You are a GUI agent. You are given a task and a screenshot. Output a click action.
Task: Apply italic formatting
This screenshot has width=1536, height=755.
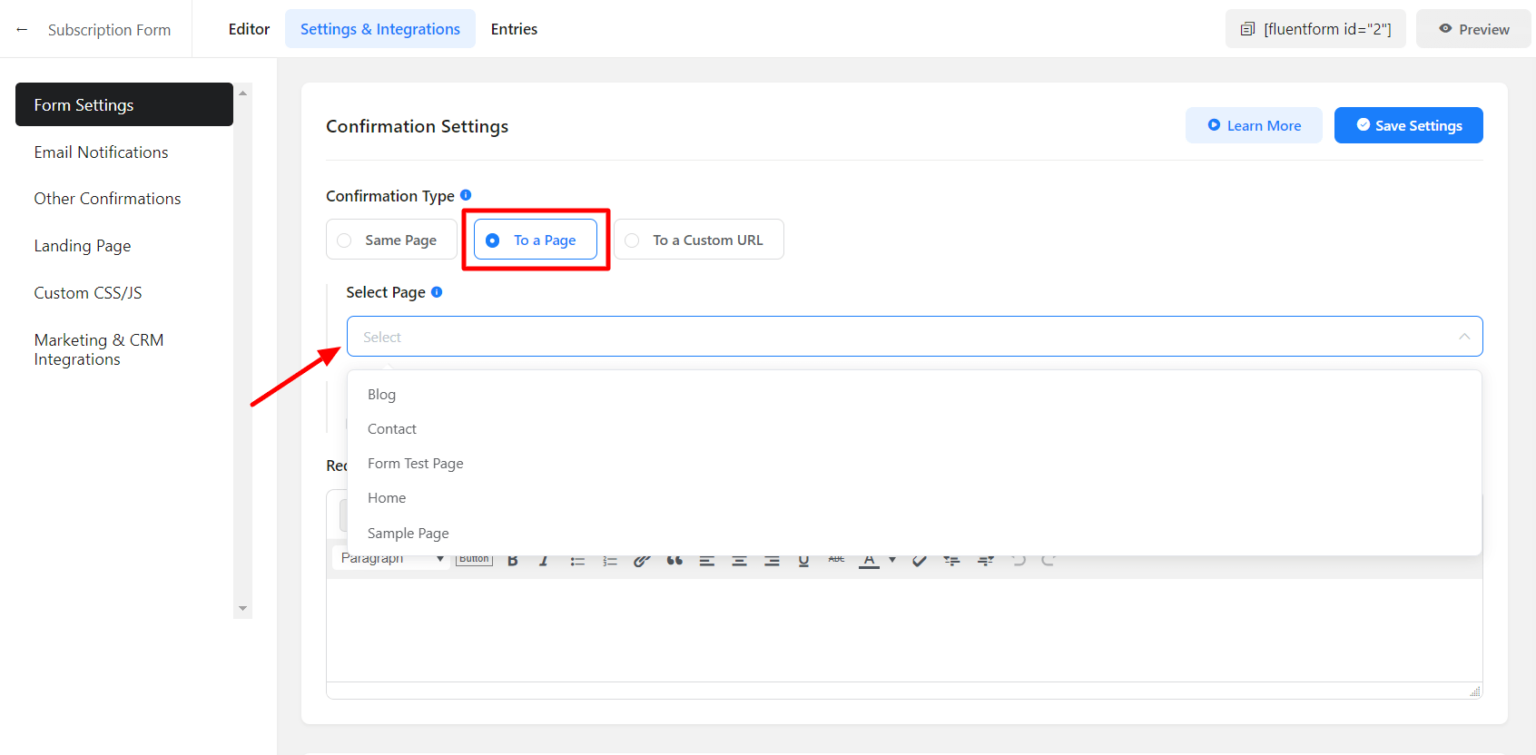(544, 558)
